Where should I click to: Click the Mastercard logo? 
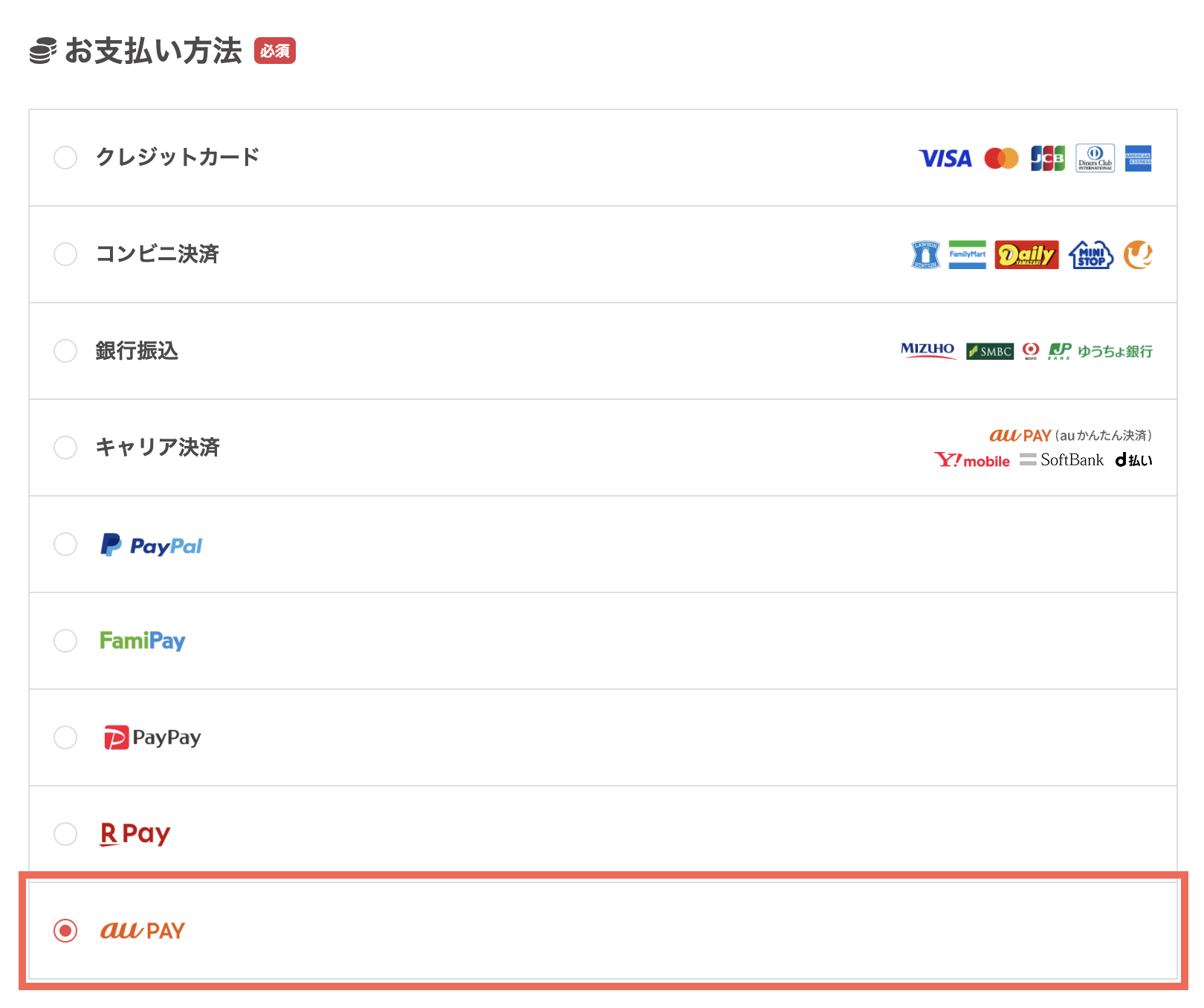(1001, 158)
